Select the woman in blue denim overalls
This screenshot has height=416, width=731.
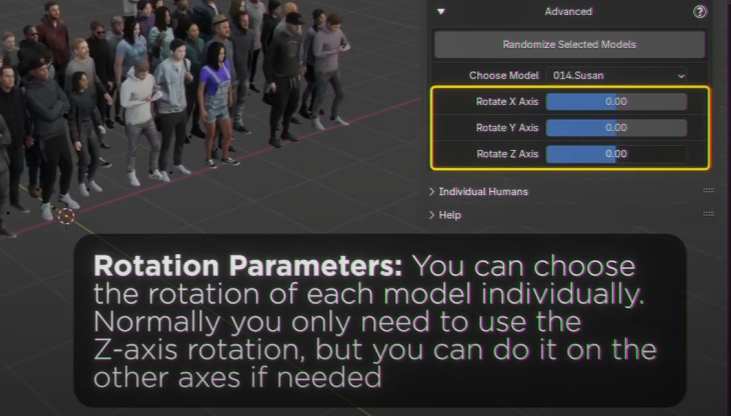pos(217,100)
